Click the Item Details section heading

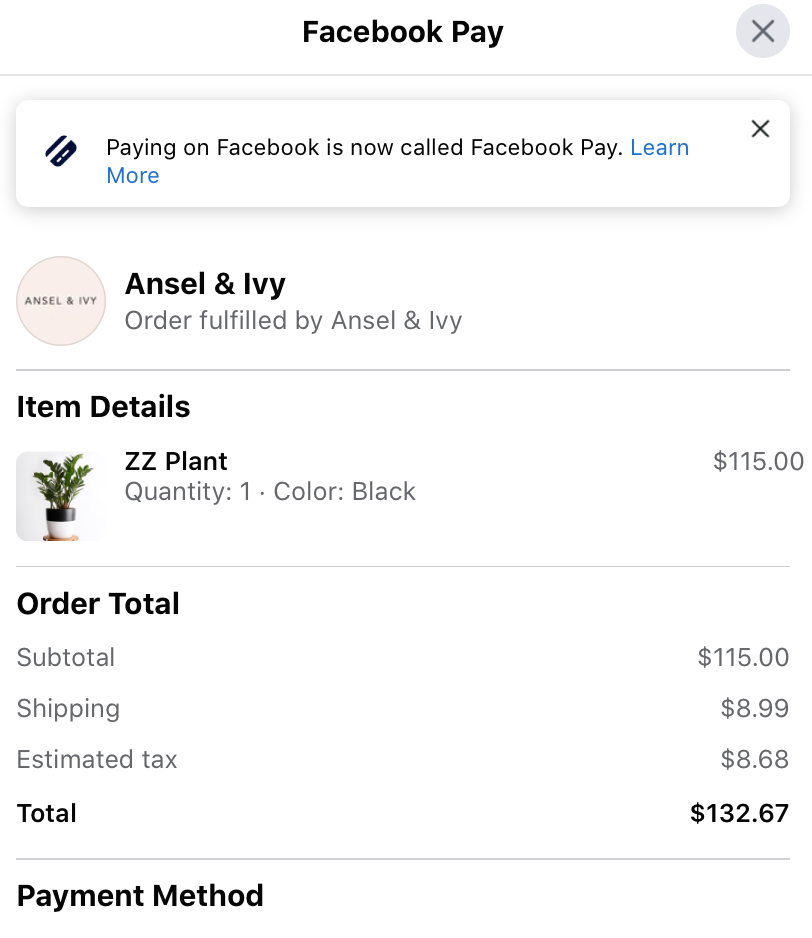(x=103, y=407)
